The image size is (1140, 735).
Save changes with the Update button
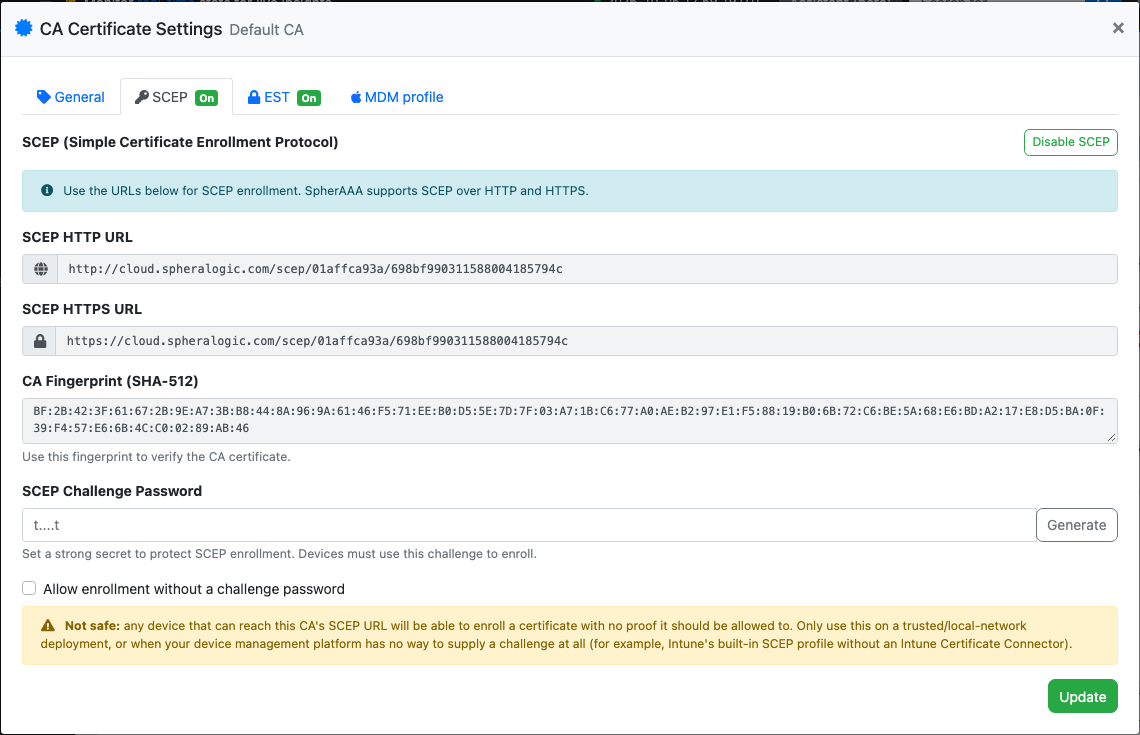pyautogui.click(x=1082, y=696)
